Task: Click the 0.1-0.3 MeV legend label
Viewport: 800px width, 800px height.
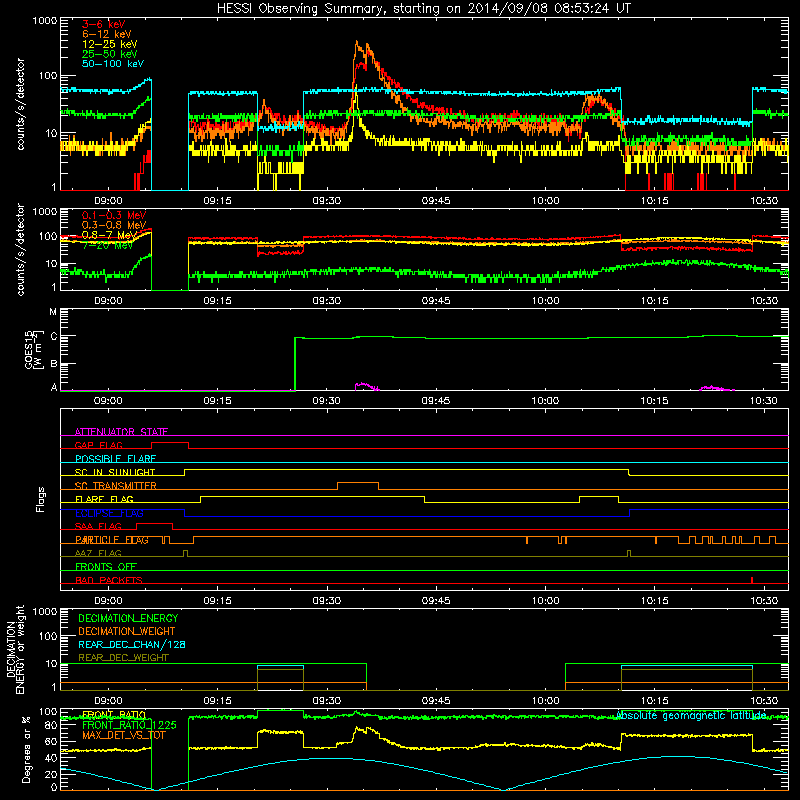Action: 114,216
